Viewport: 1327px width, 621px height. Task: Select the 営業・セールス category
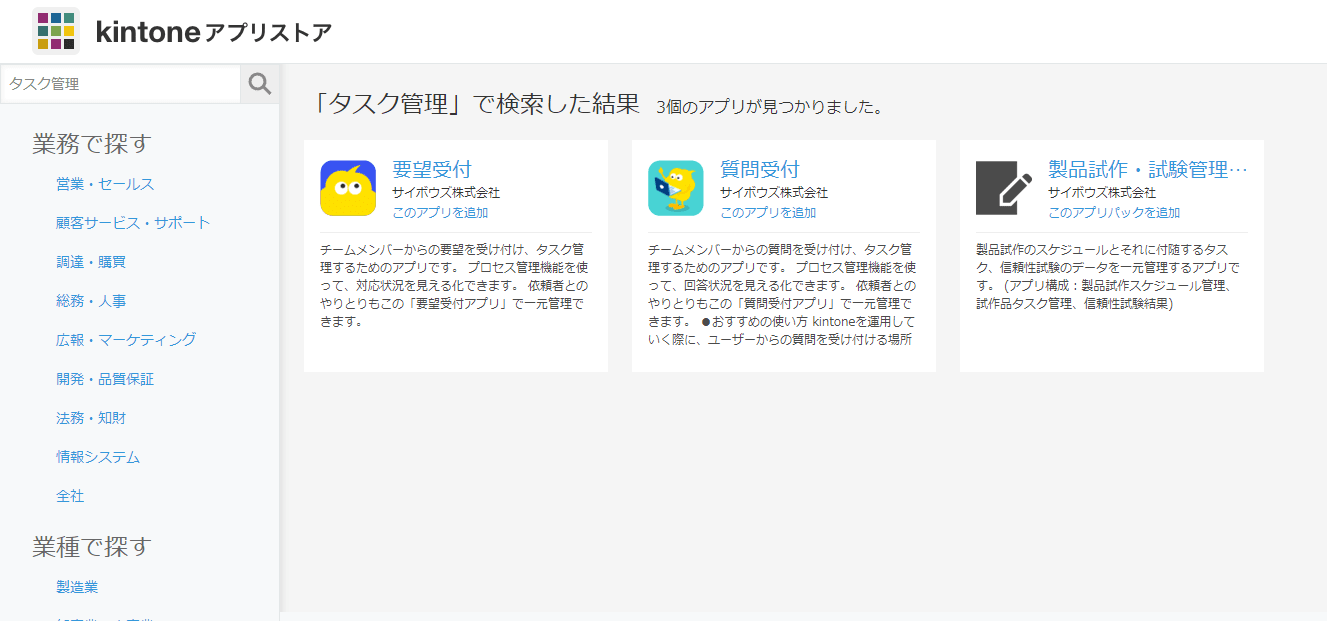[x=105, y=184]
